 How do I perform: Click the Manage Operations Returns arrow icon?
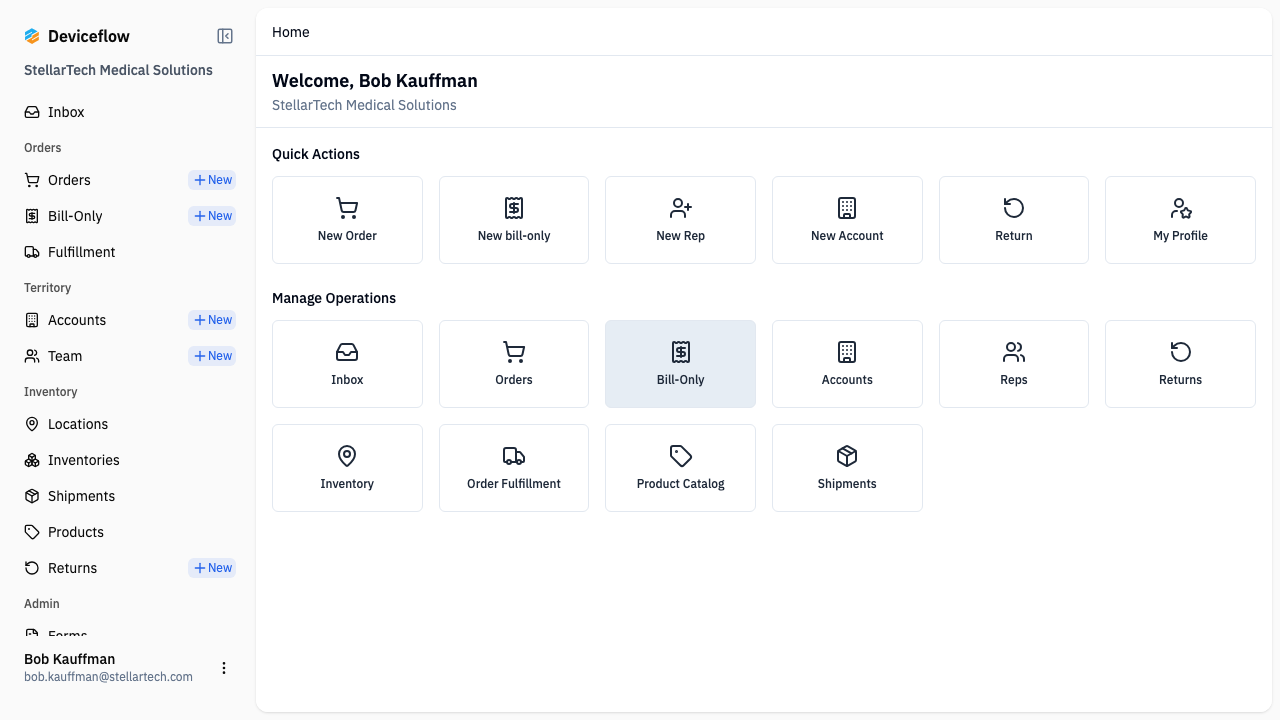1181,352
